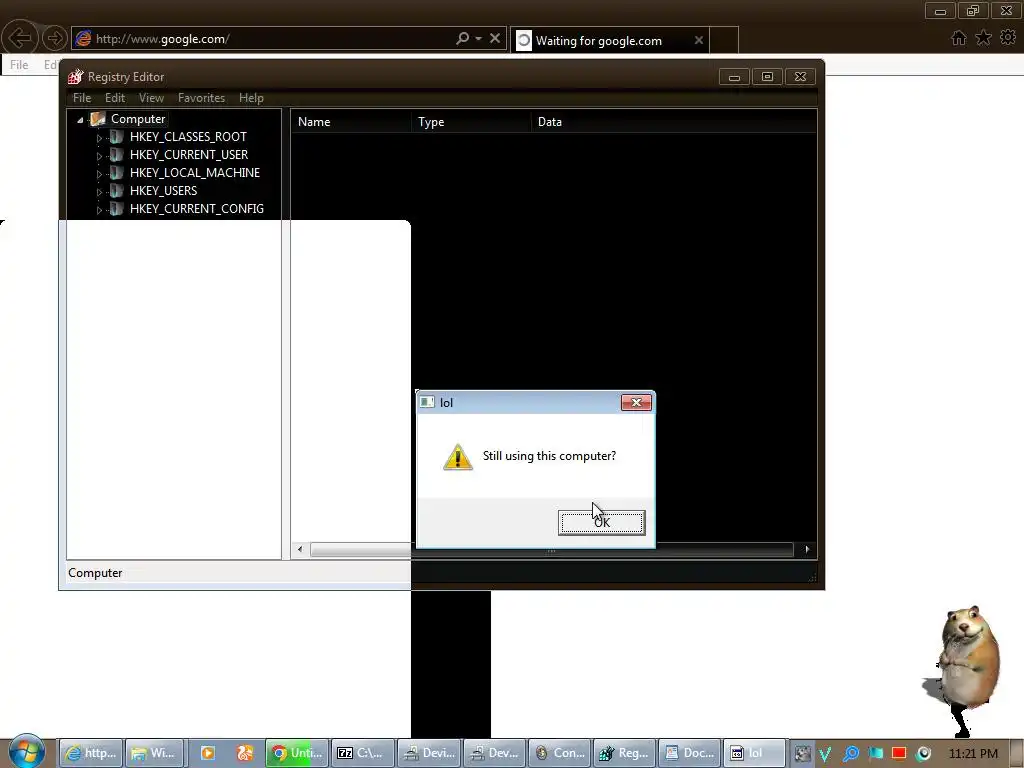Click the search magnifier in address bar
Screen dimensions: 1024x768
click(462, 39)
